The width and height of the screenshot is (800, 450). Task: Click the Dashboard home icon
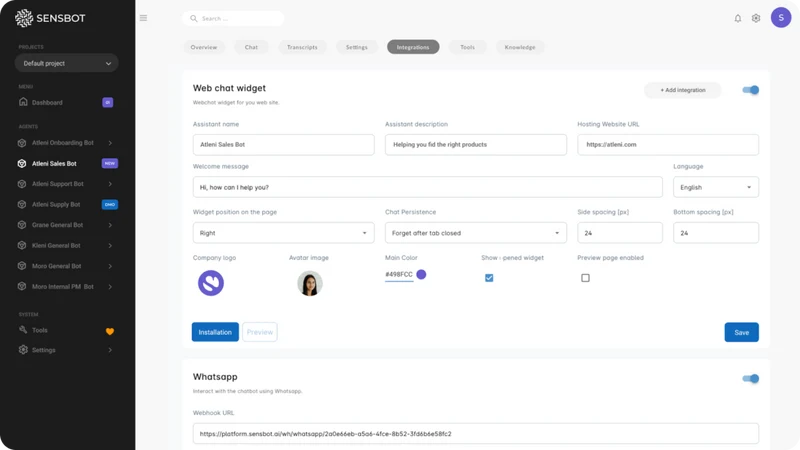click(x=23, y=102)
